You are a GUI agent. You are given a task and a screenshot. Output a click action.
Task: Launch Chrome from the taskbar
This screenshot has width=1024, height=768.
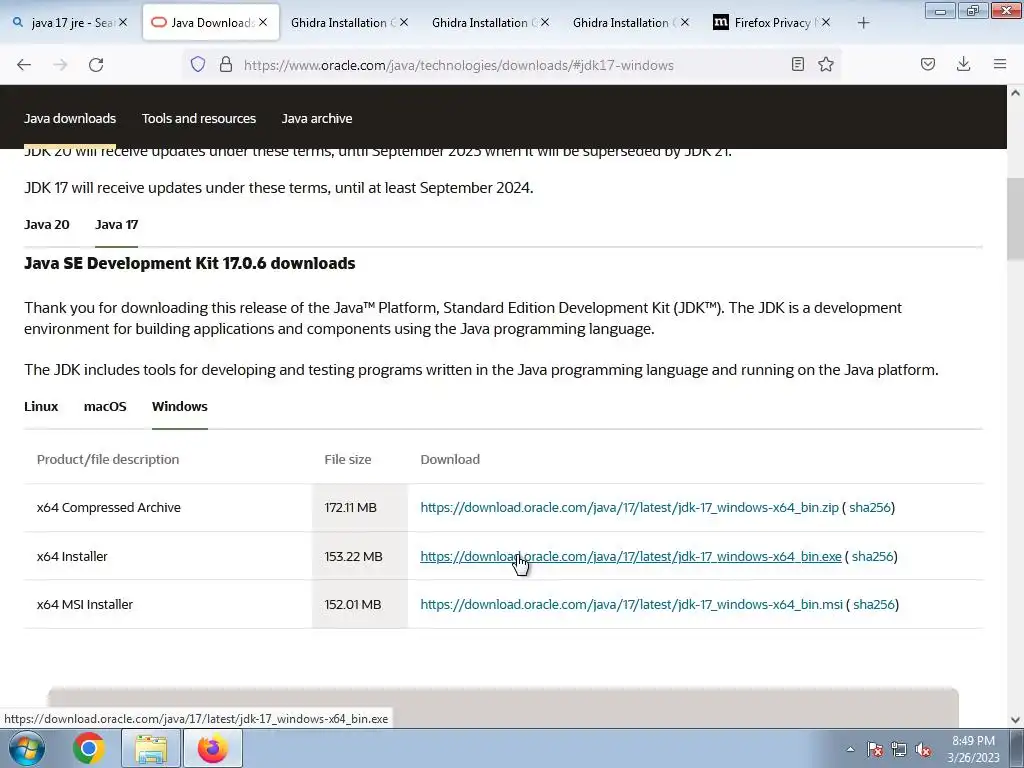pyautogui.click(x=88, y=748)
